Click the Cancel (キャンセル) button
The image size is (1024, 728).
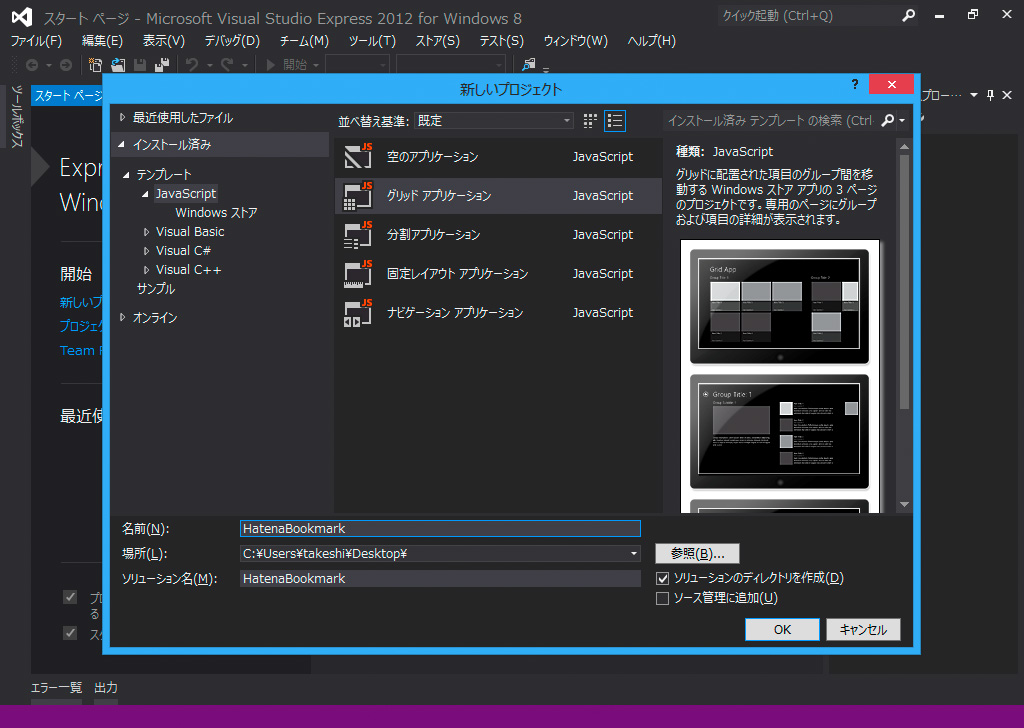(x=863, y=629)
